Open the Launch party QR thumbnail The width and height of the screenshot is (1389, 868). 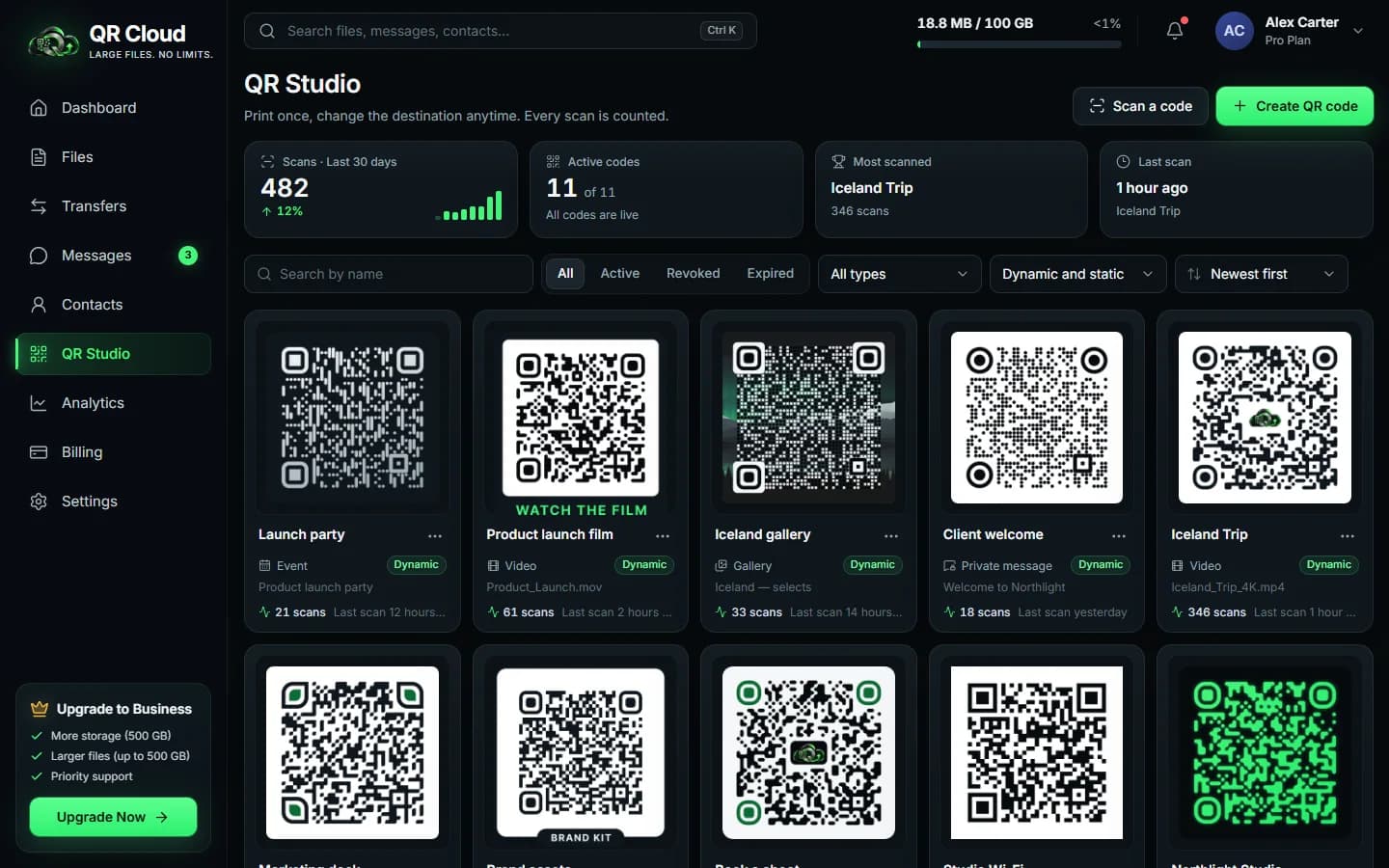(x=352, y=418)
